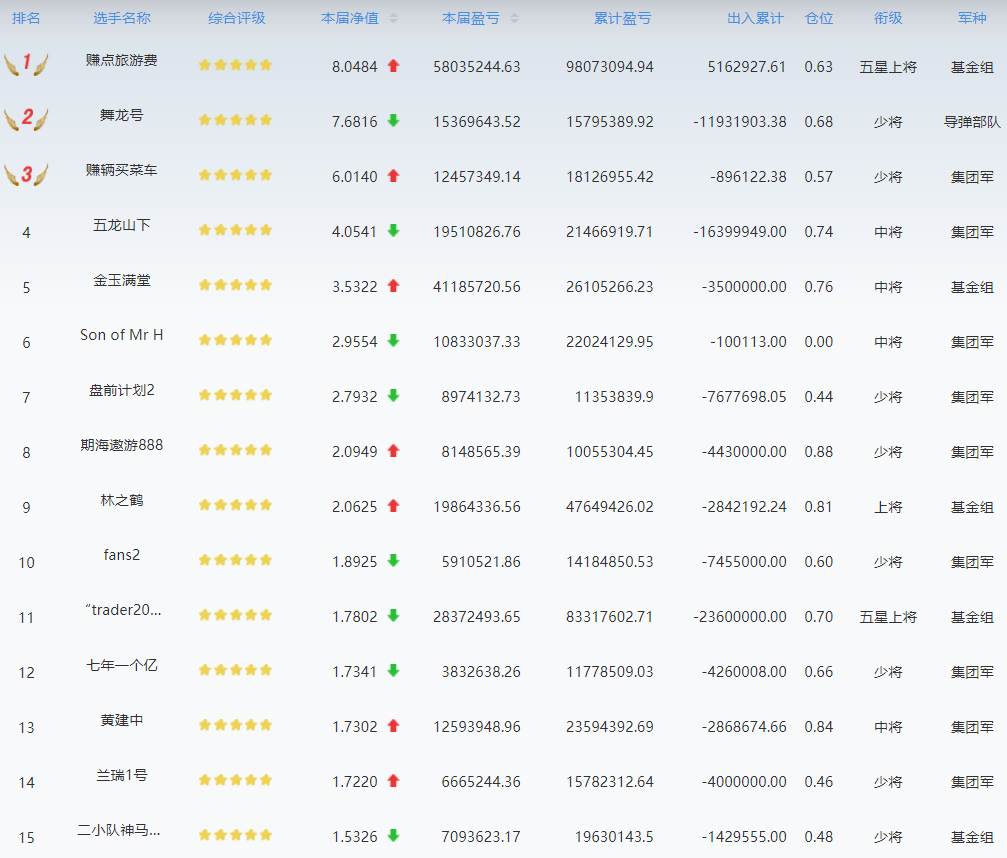
Task: Click star rating for 林之鹤
Action: (x=236, y=505)
